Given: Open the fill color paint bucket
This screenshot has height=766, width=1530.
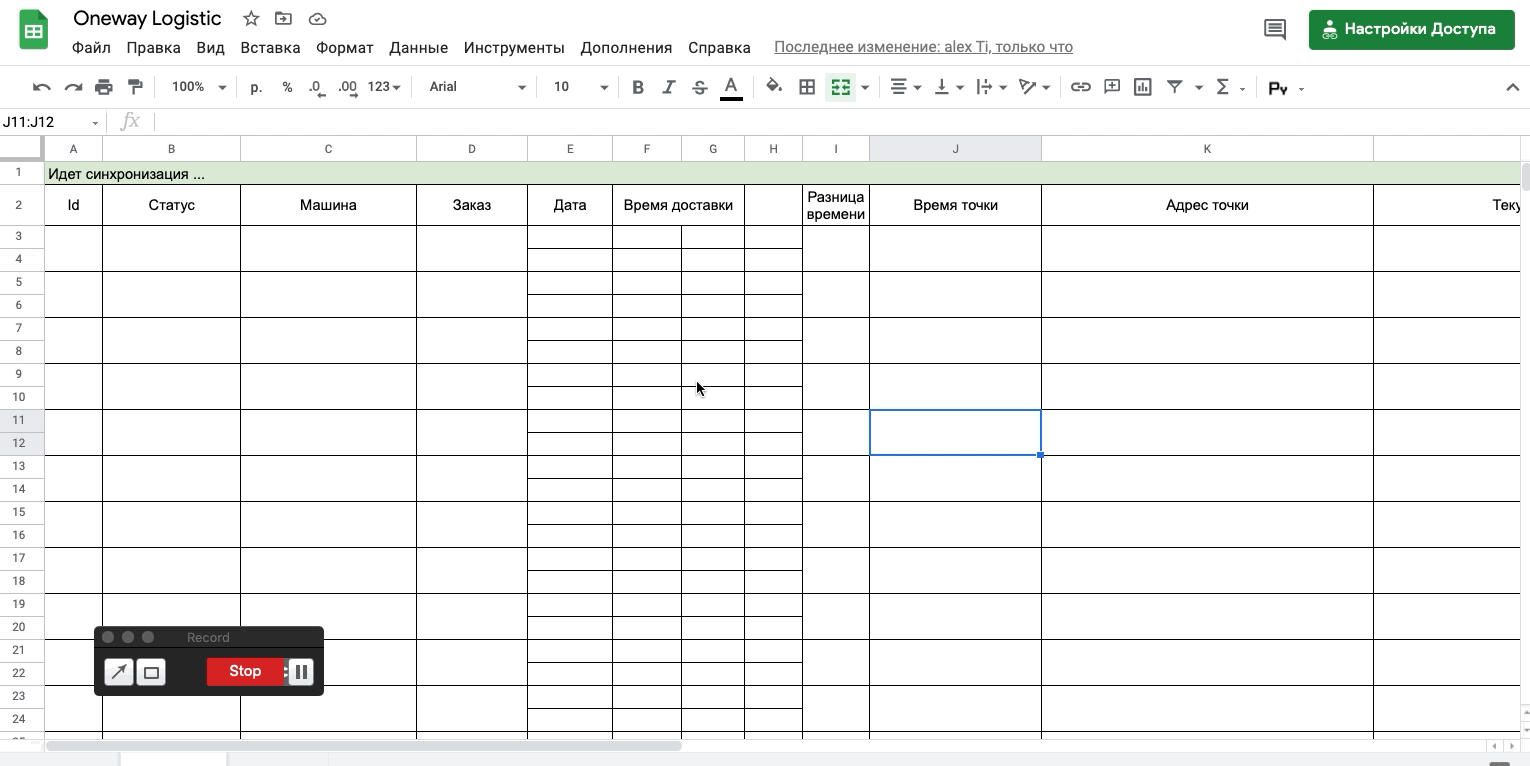Looking at the screenshot, I should click(774, 87).
